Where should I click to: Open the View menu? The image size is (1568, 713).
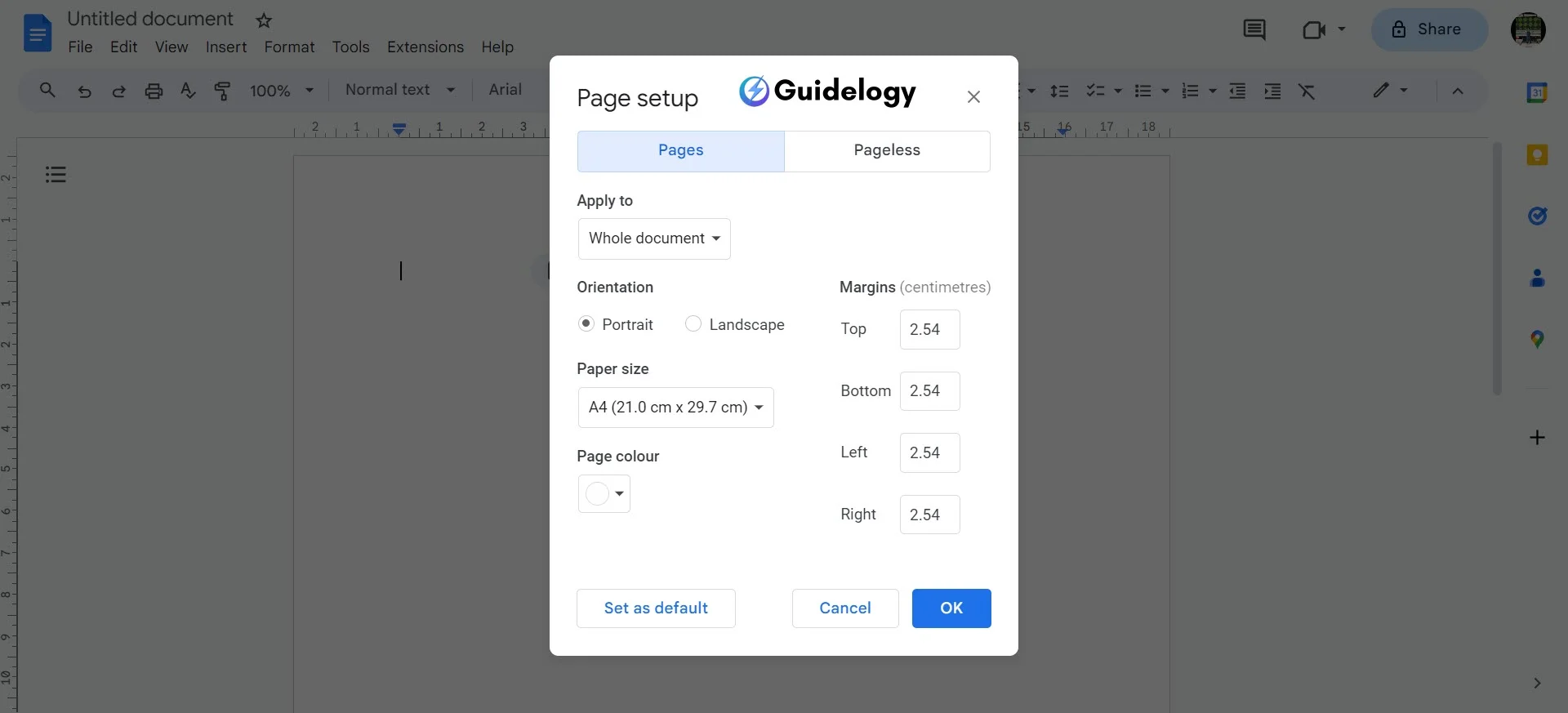pyautogui.click(x=171, y=47)
